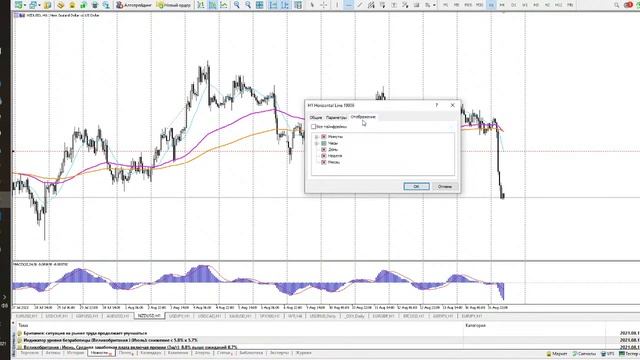Toggle the День checkbox

[324, 150]
